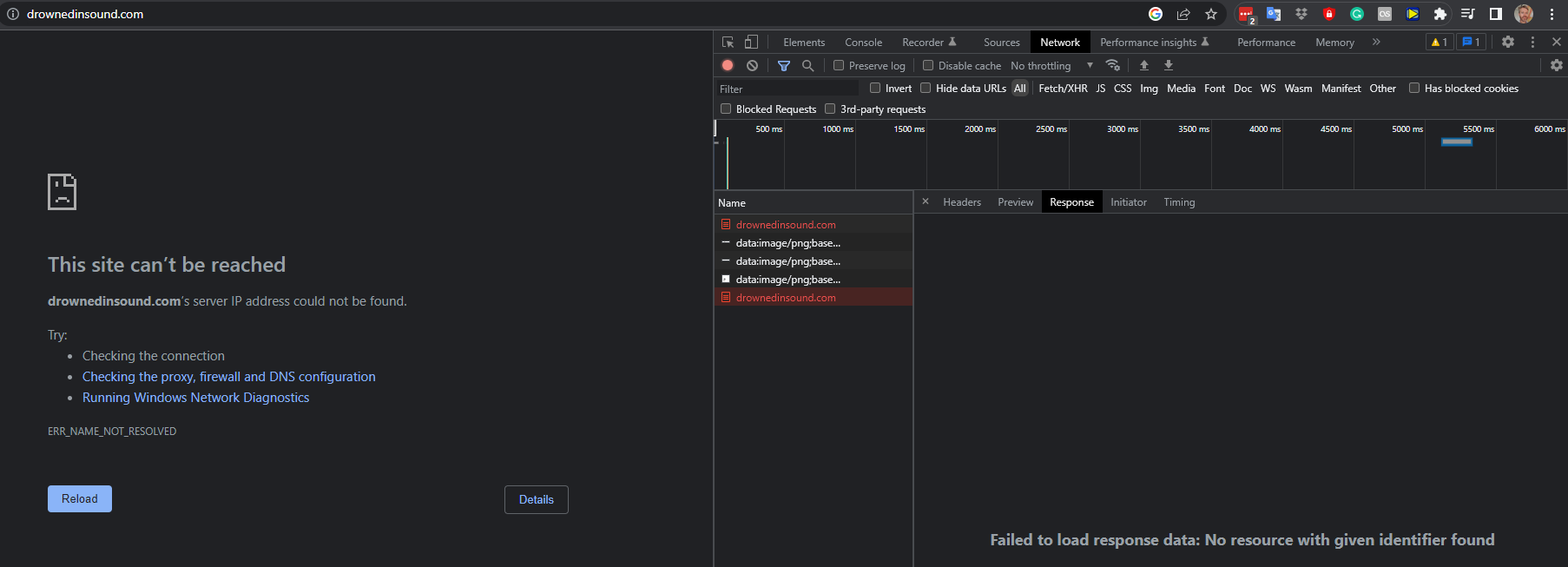This screenshot has width=1568, height=567.
Task: Open the Dropbox extension icon
Action: pos(1301,14)
